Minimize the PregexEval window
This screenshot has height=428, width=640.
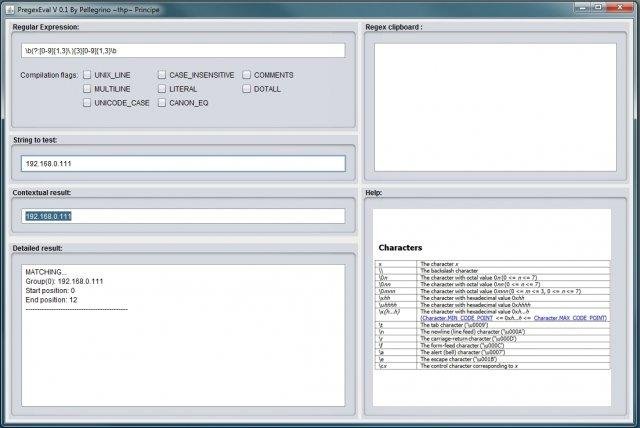[582, 7]
